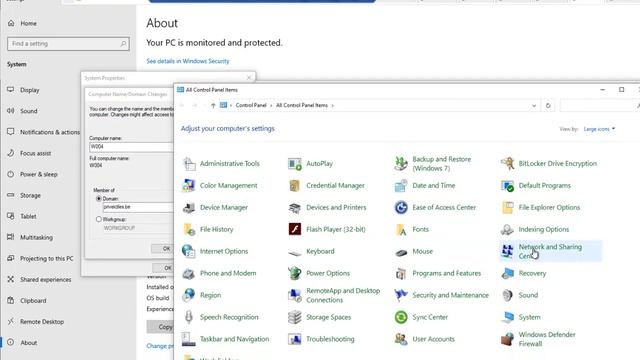Open Flash Player (32-bit) icon
This screenshot has height=360, width=640.
[295, 229]
